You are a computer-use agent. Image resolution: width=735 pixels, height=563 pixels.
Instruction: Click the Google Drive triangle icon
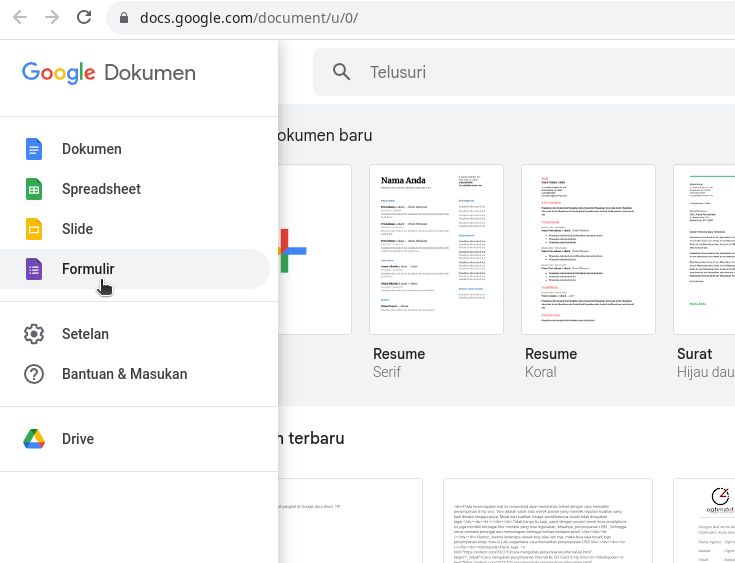click(x=34, y=439)
